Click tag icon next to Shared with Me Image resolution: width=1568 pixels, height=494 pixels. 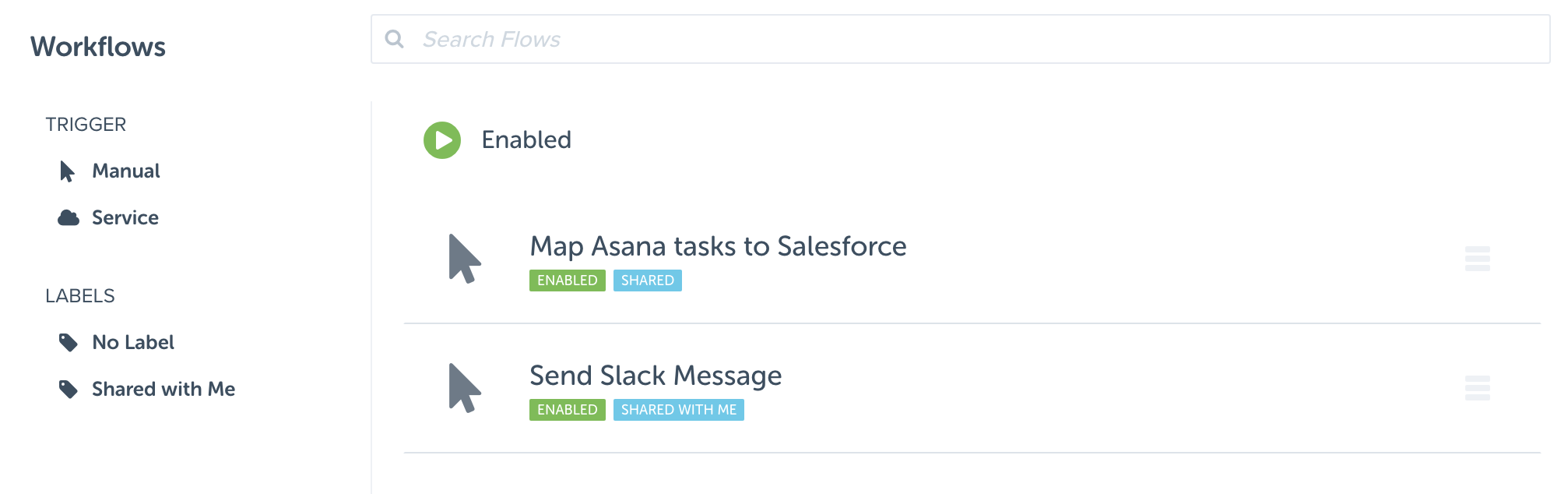point(69,389)
